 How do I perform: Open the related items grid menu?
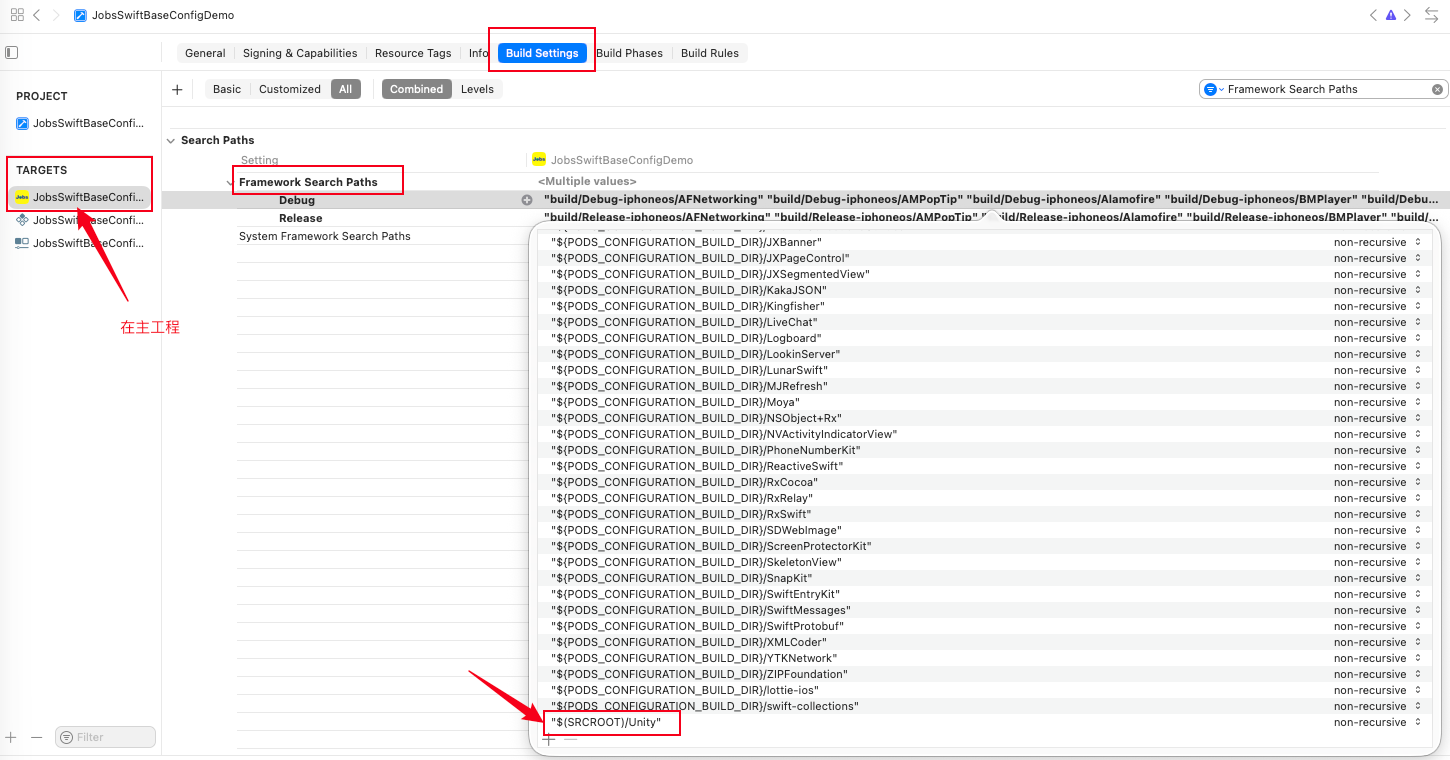pos(17,15)
